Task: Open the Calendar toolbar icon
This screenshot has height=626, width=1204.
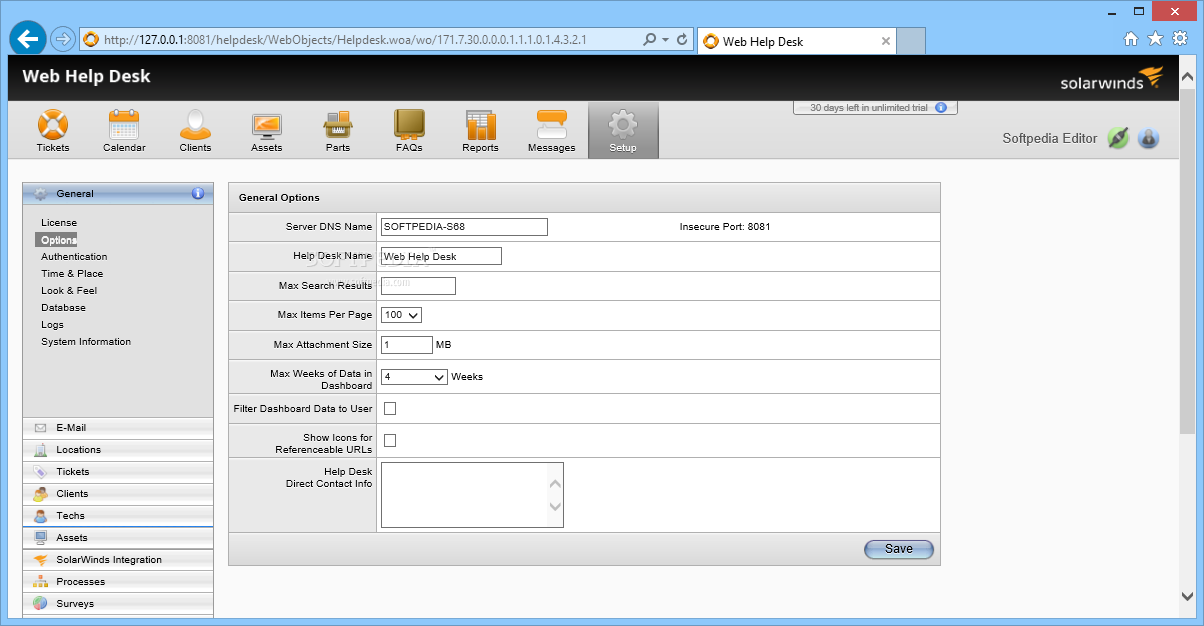Action: coord(124,132)
